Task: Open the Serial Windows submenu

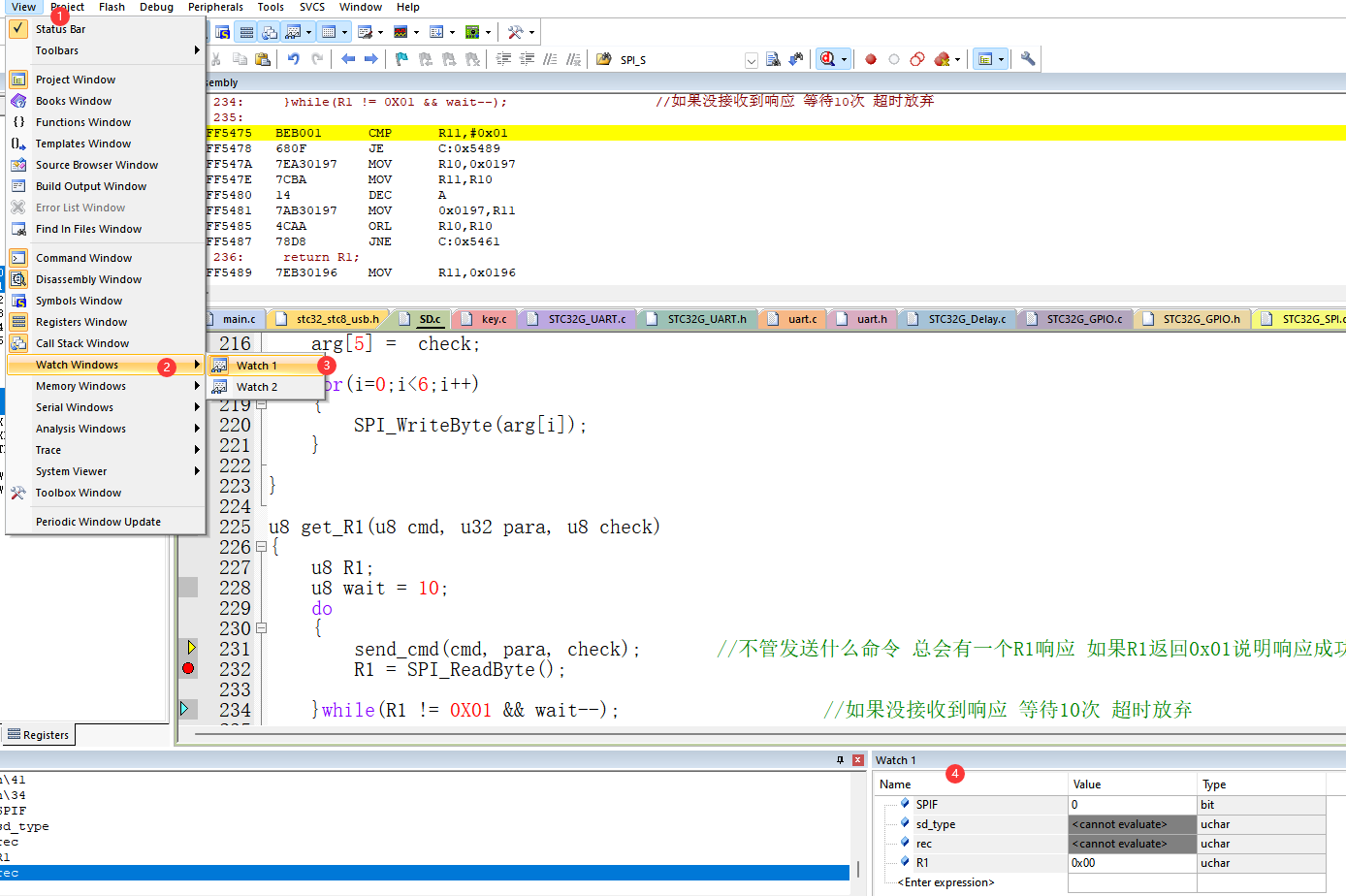Action: tap(106, 407)
